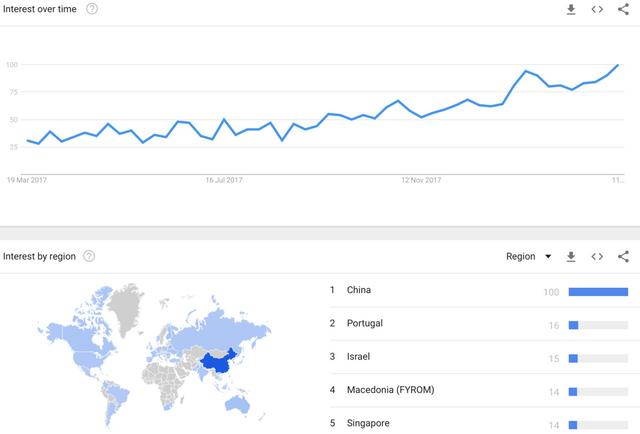The height and width of the screenshot is (434, 640).
Task: Download the Interest by region data
Action: (571, 257)
